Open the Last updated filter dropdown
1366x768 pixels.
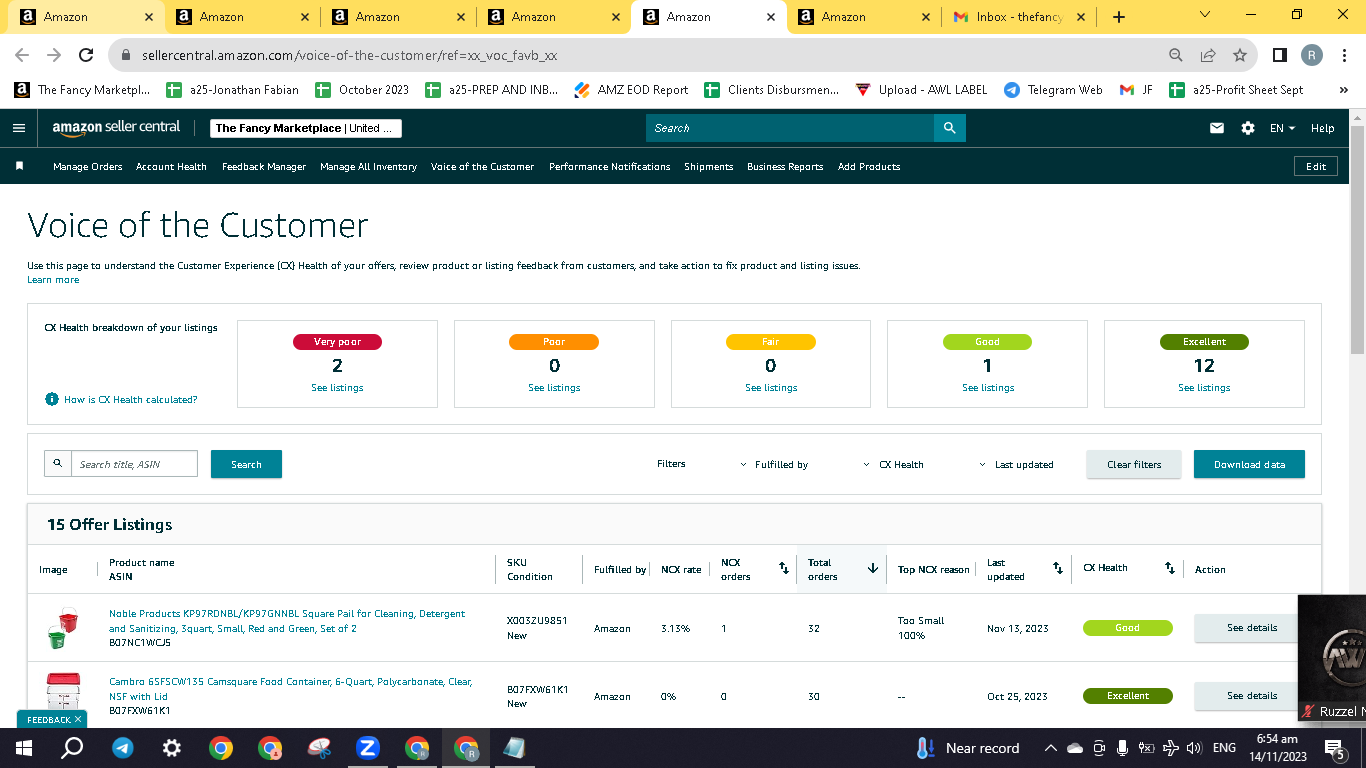point(1016,465)
